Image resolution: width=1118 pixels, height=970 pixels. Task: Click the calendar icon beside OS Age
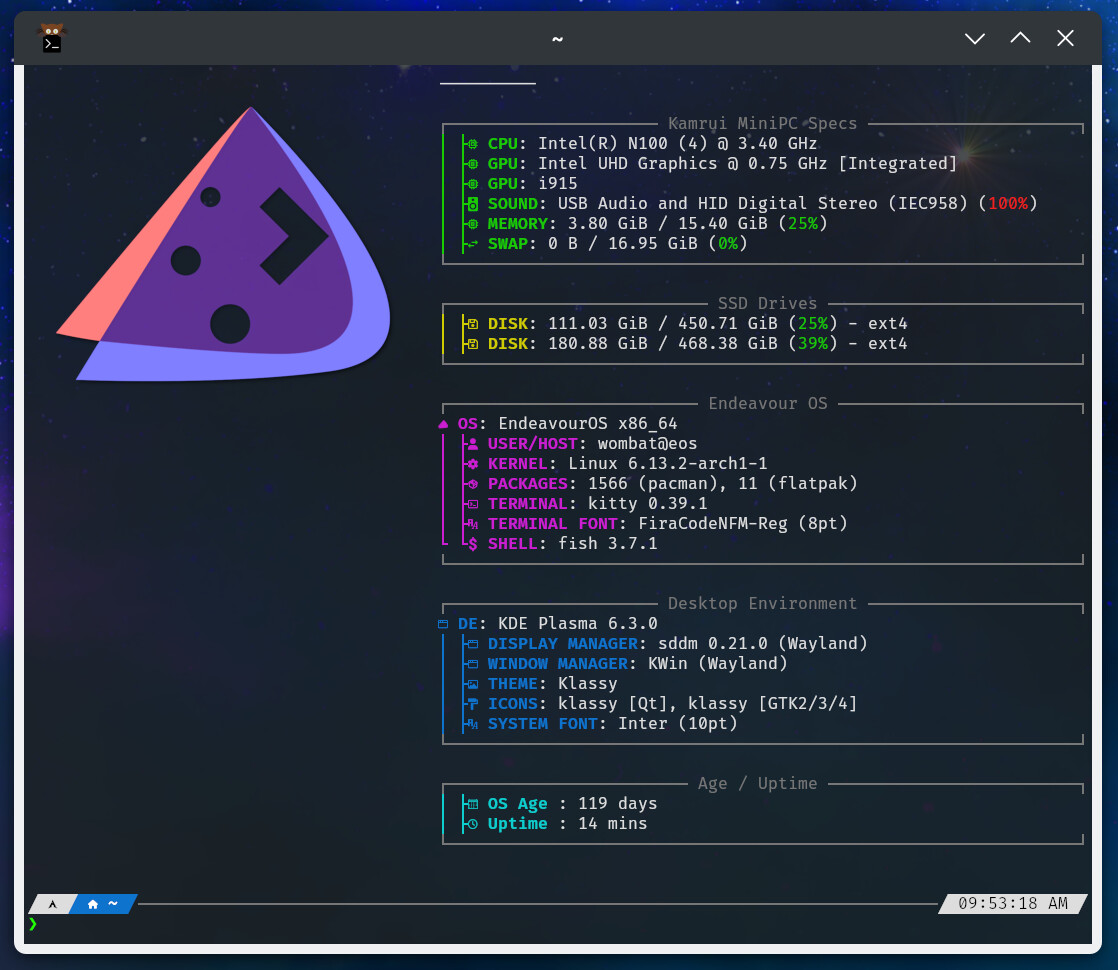[x=473, y=804]
